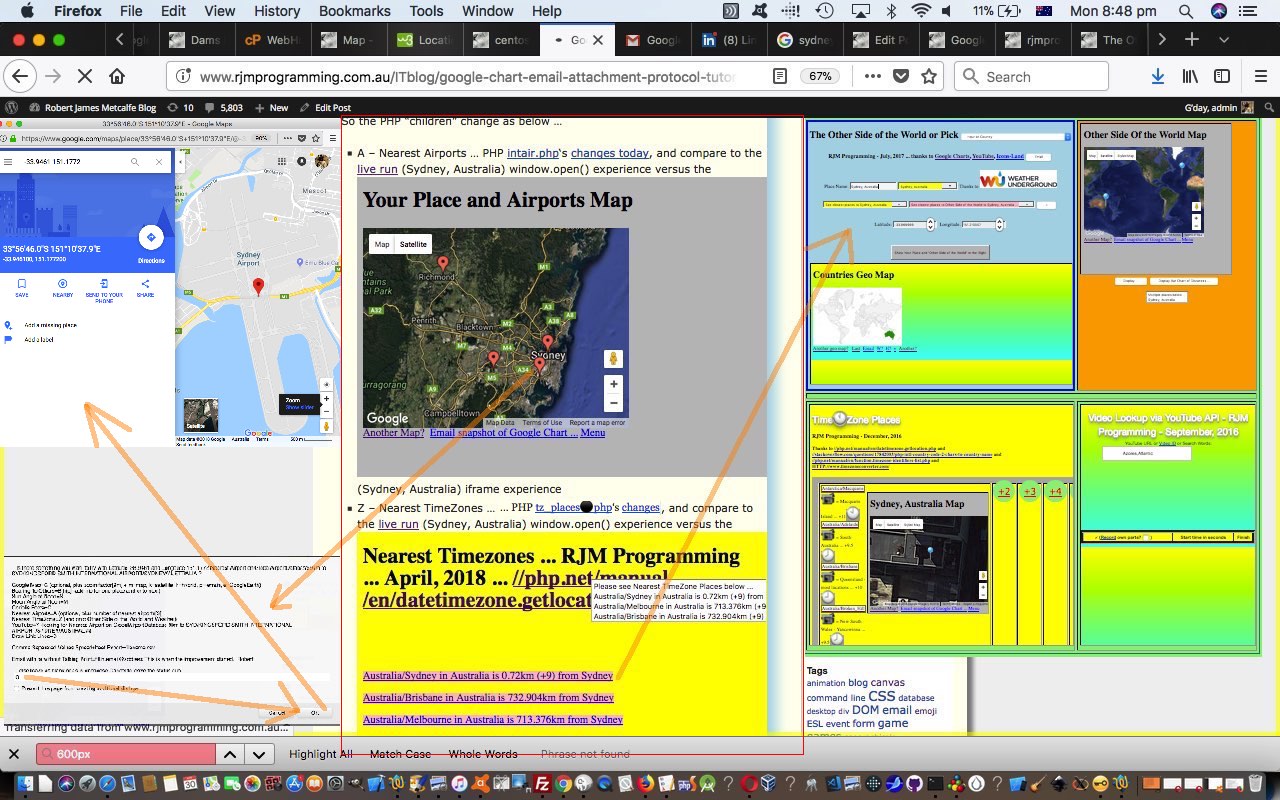
Task: Open the Australia/Melbourne 713.376km link
Action: point(492,719)
